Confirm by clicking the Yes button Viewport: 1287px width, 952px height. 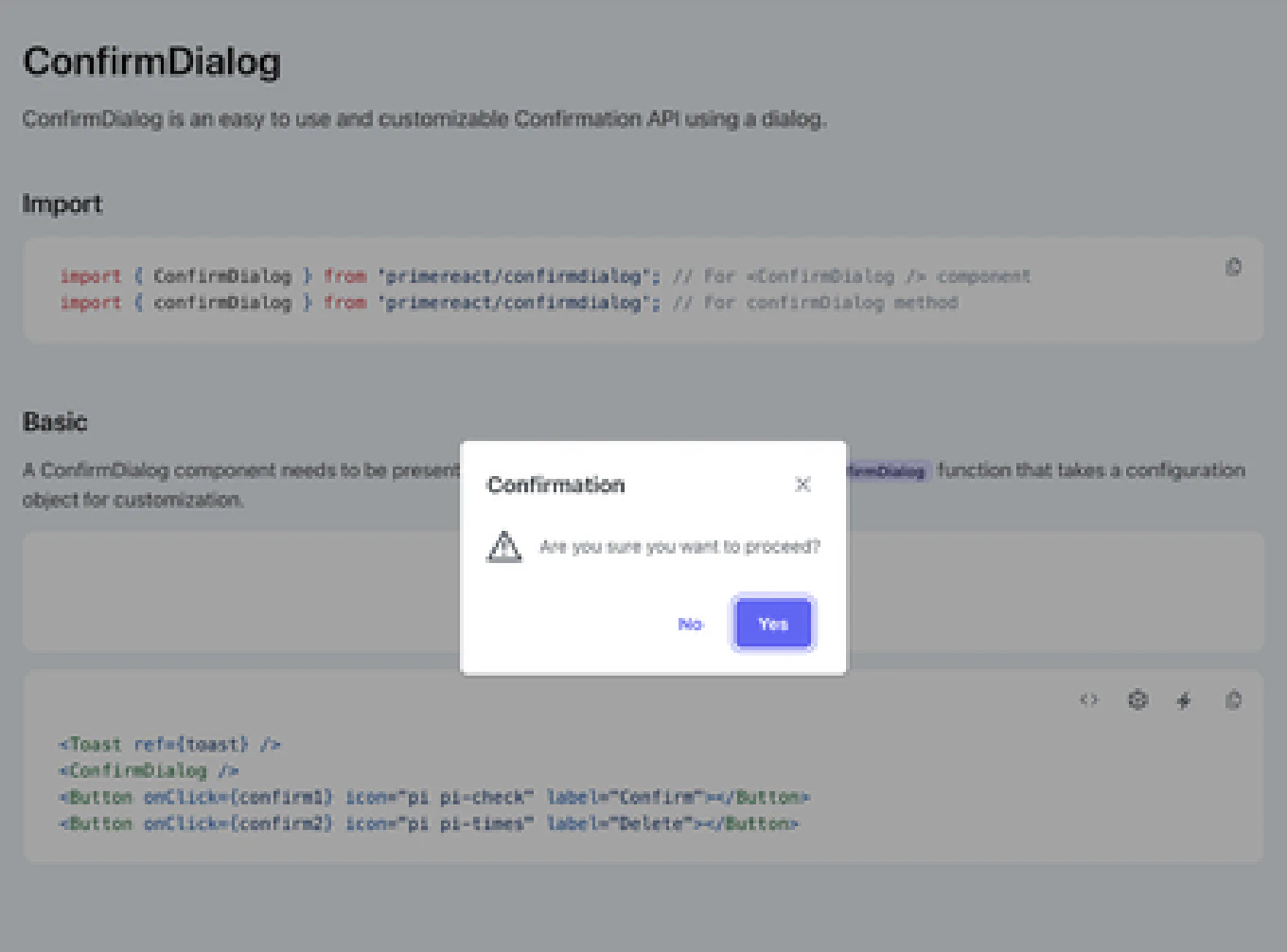(x=773, y=624)
